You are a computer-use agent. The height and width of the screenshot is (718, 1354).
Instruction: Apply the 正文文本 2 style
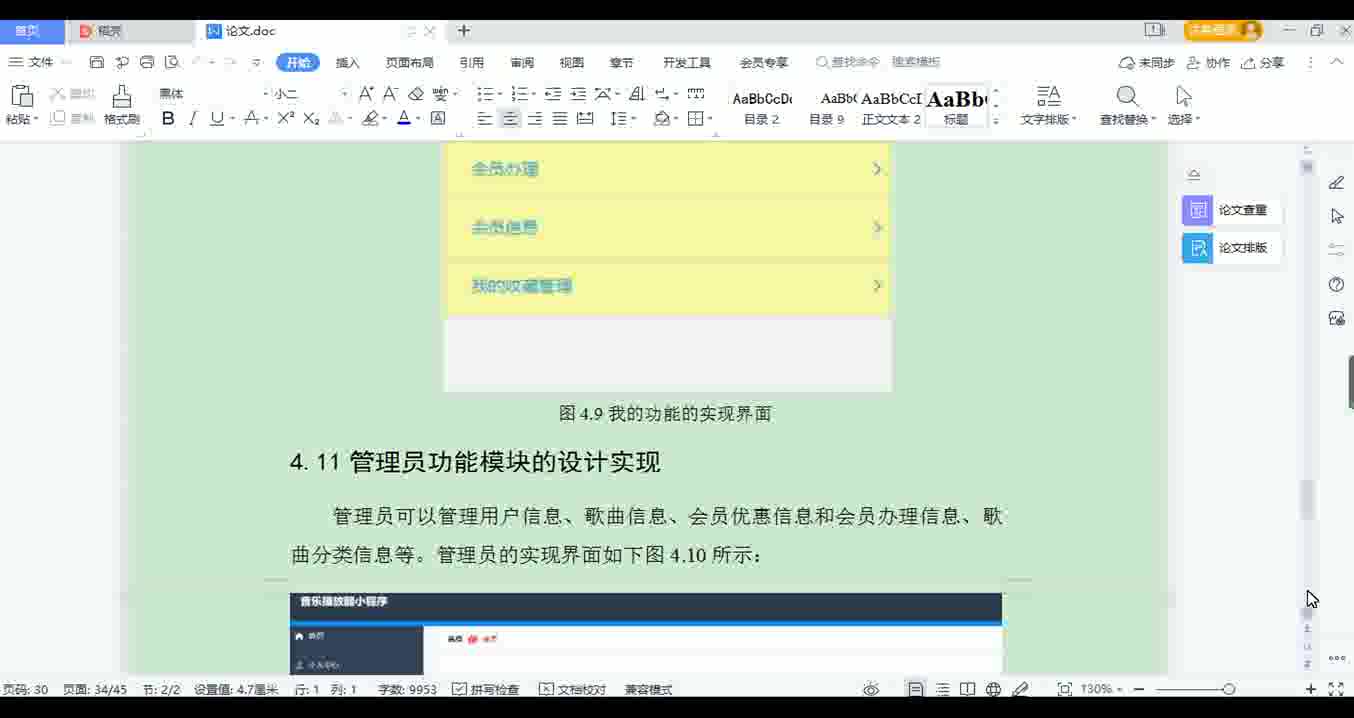pyautogui.click(x=891, y=107)
